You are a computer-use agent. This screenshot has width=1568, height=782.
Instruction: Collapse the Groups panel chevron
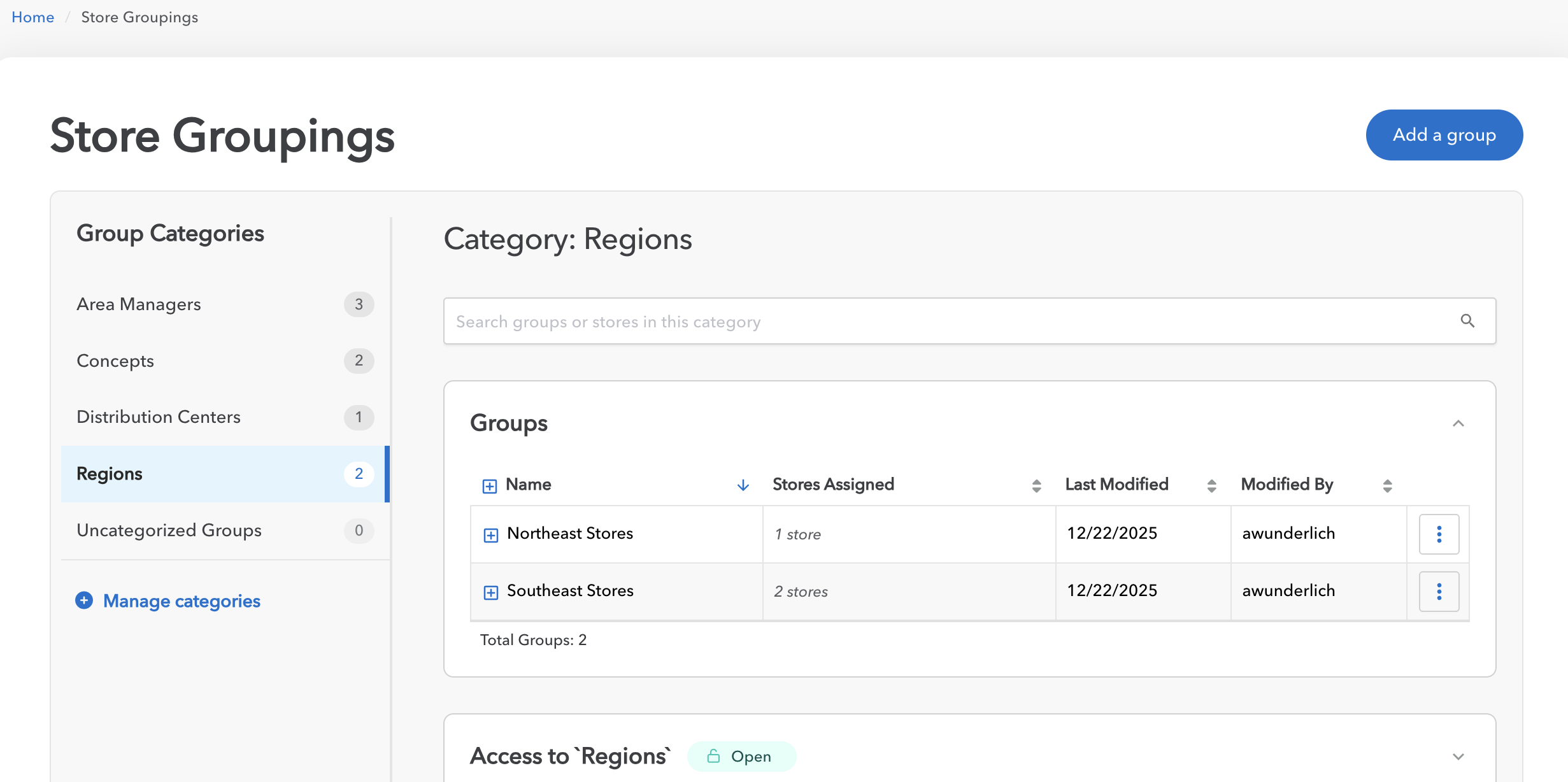click(x=1458, y=423)
